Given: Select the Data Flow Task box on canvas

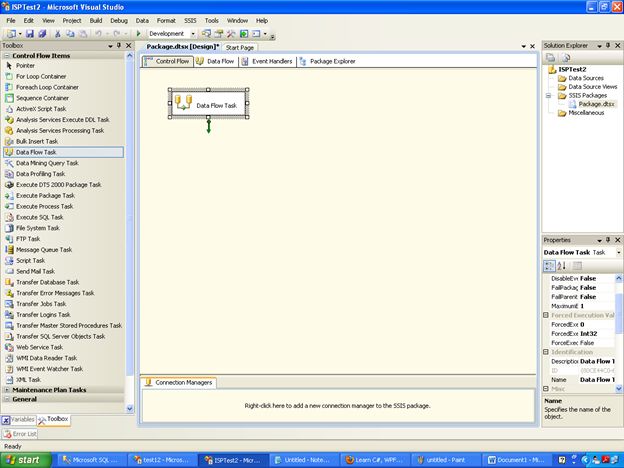Looking at the screenshot, I should [x=209, y=104].
